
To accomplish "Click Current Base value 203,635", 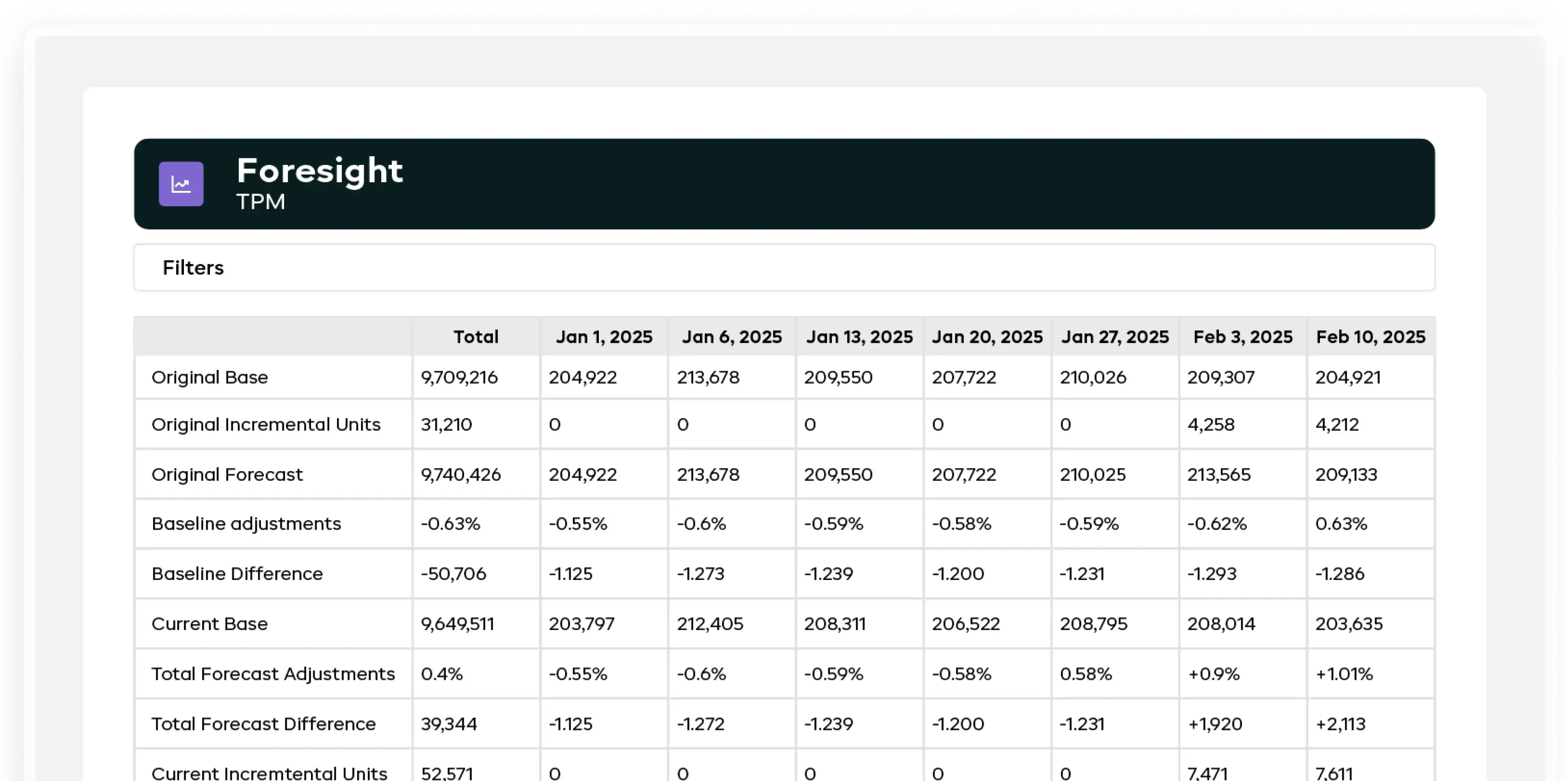I will (1349, 623).
